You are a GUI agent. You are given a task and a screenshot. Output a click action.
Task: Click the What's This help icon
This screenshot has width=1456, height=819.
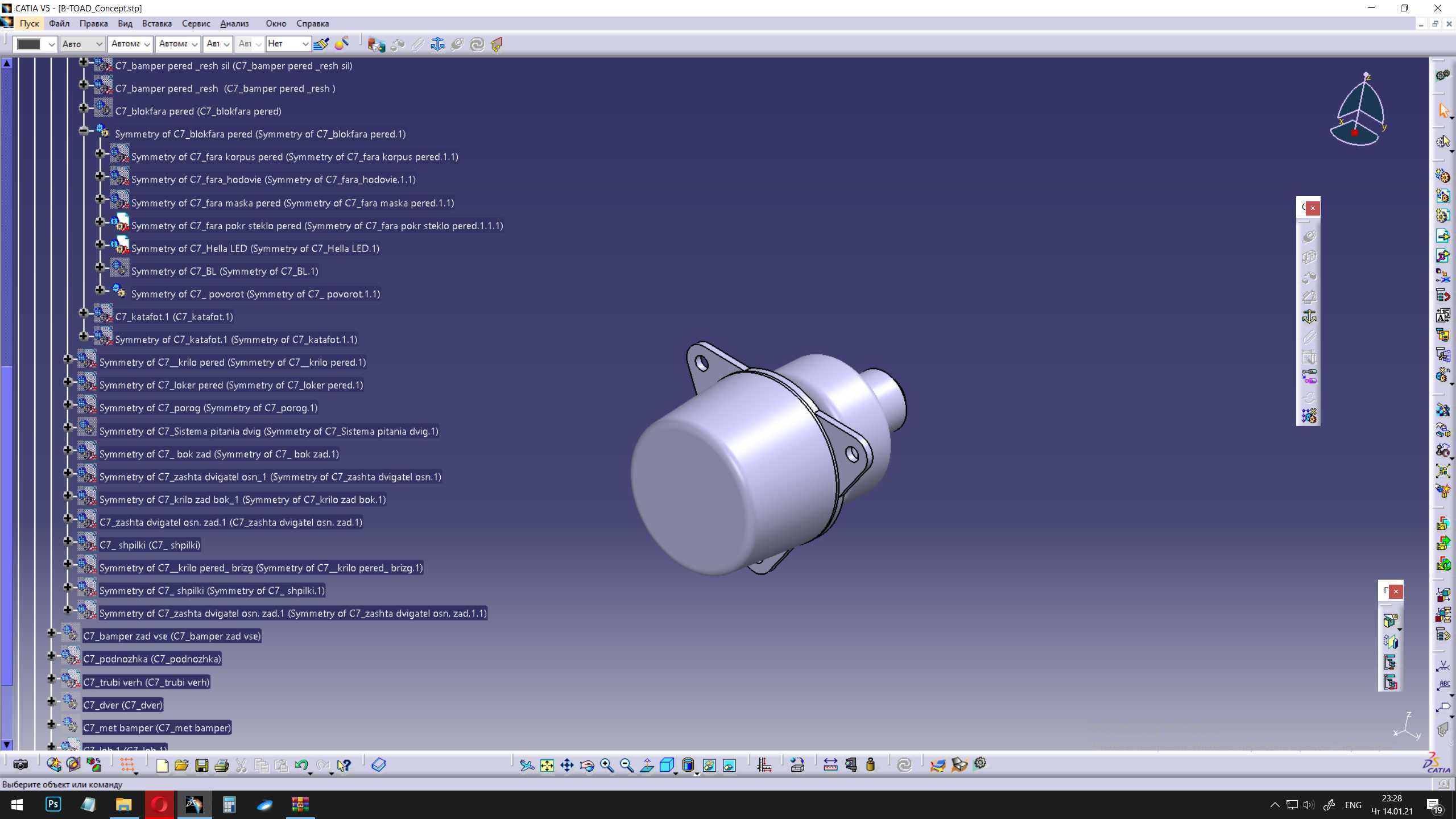(344, 766)
